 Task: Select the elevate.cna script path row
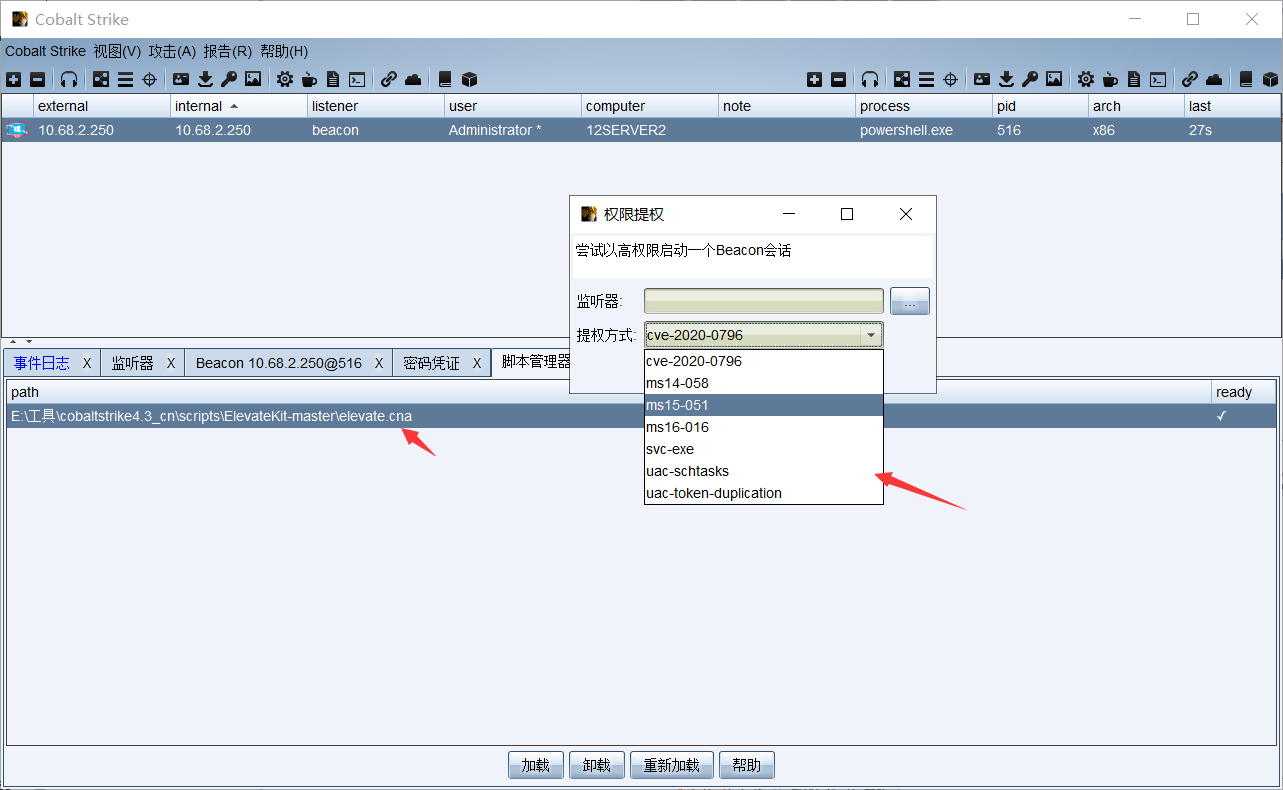pos(641,416)
